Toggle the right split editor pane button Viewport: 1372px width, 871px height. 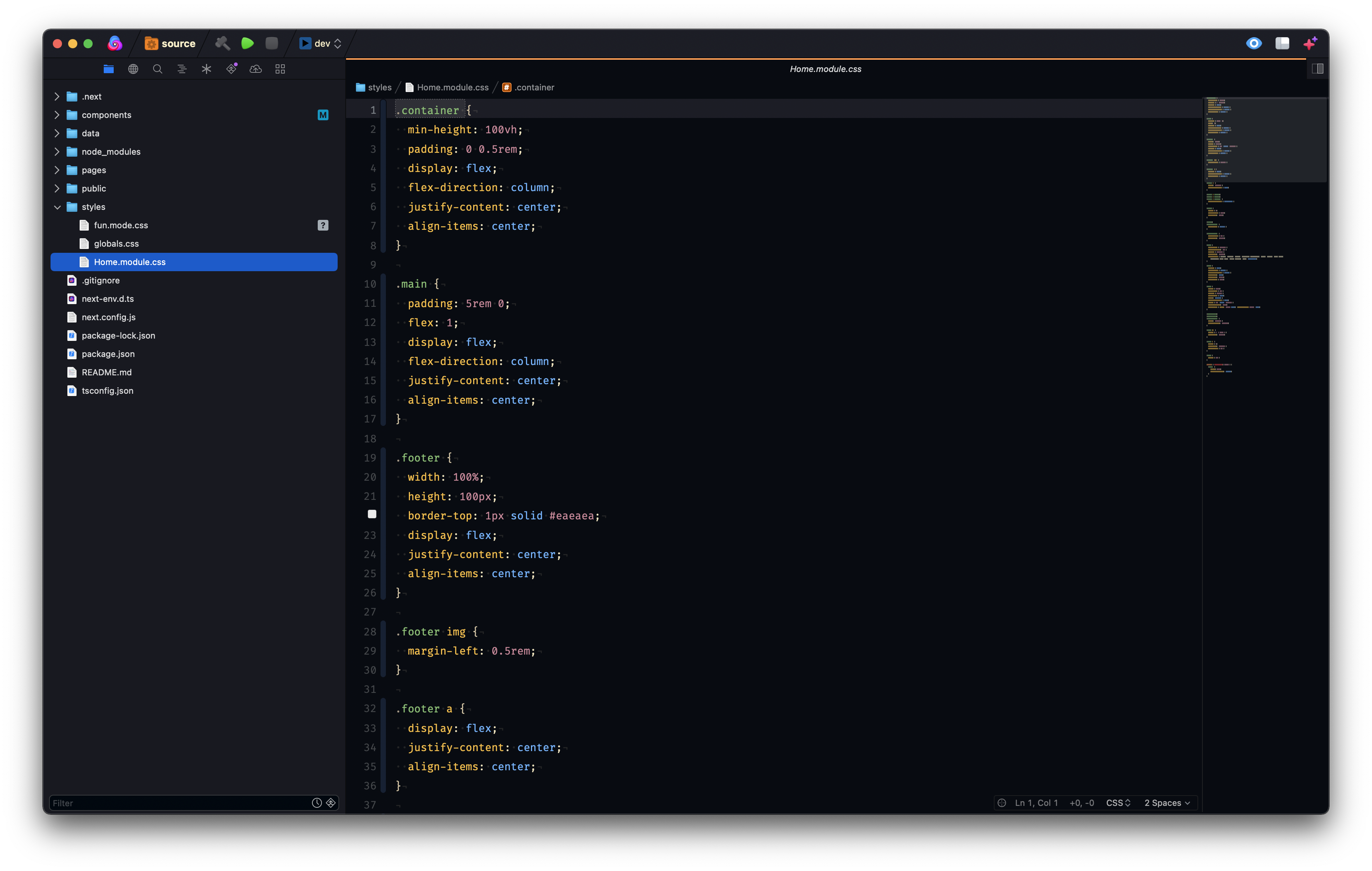tap(1317, 69)
